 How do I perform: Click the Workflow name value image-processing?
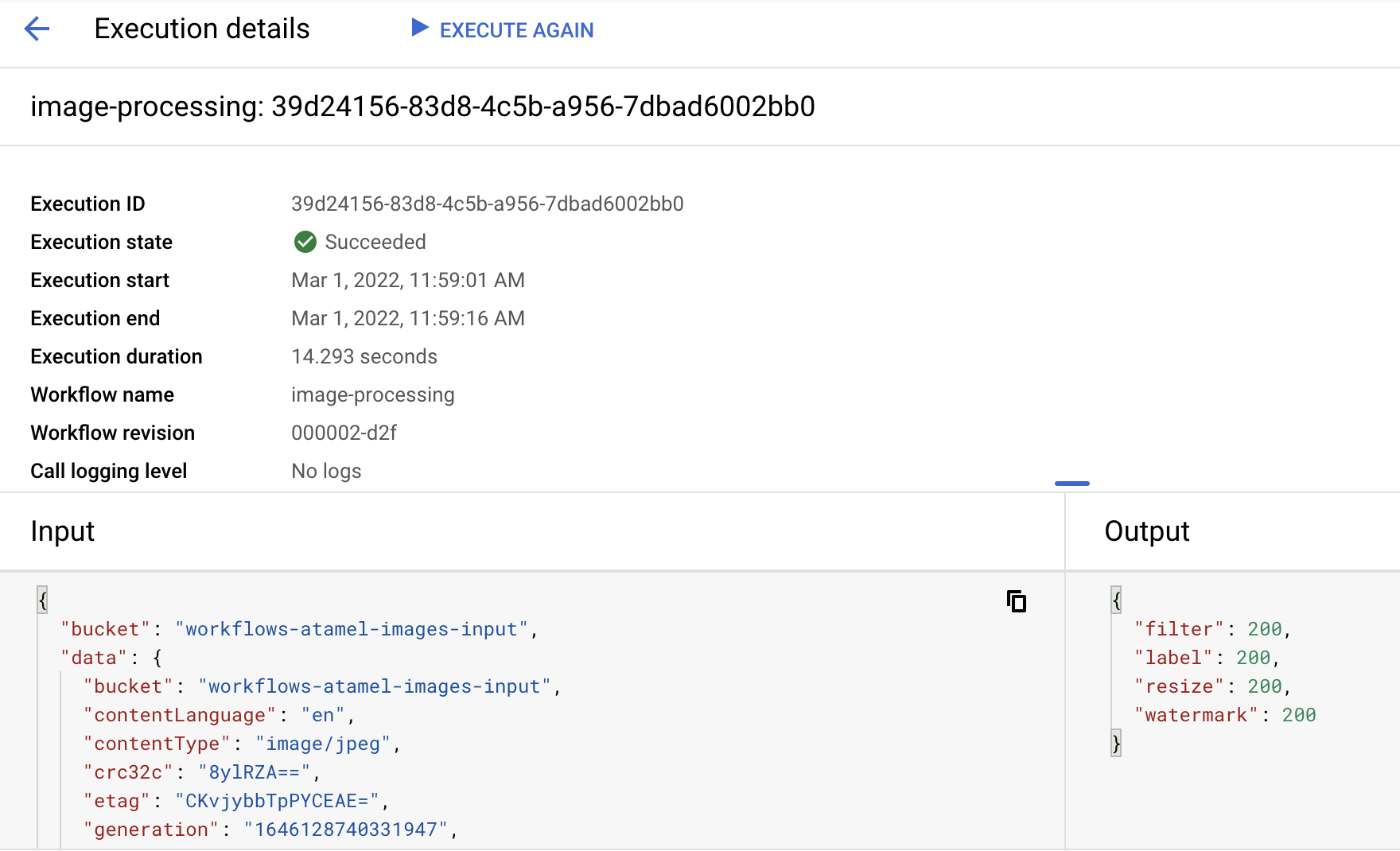[x=372, y=395]
